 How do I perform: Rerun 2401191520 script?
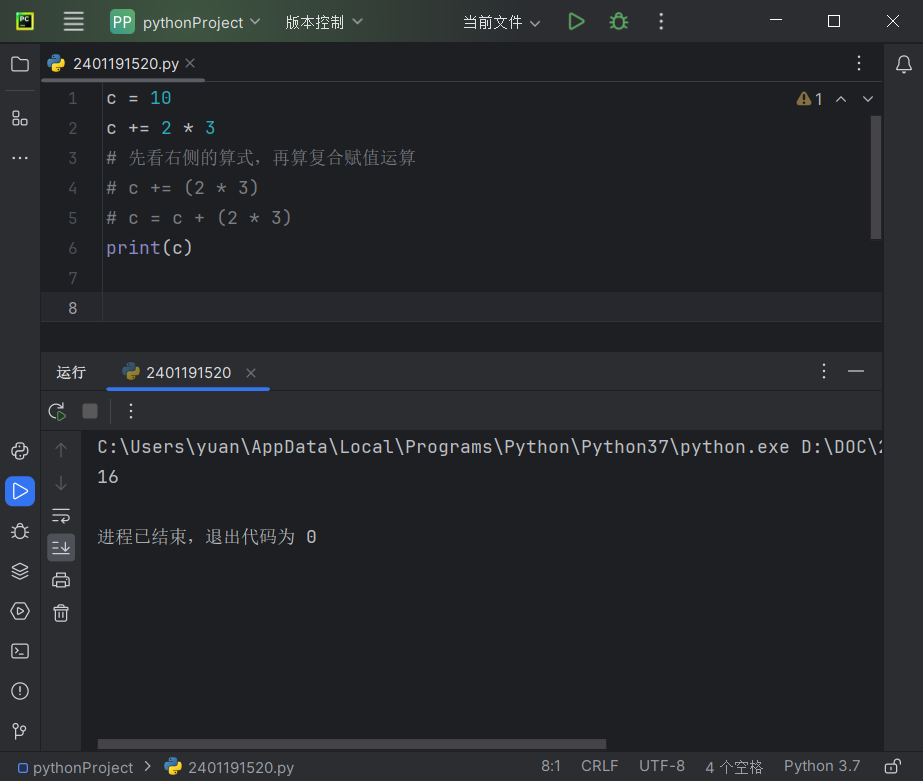tap(57, 411)
